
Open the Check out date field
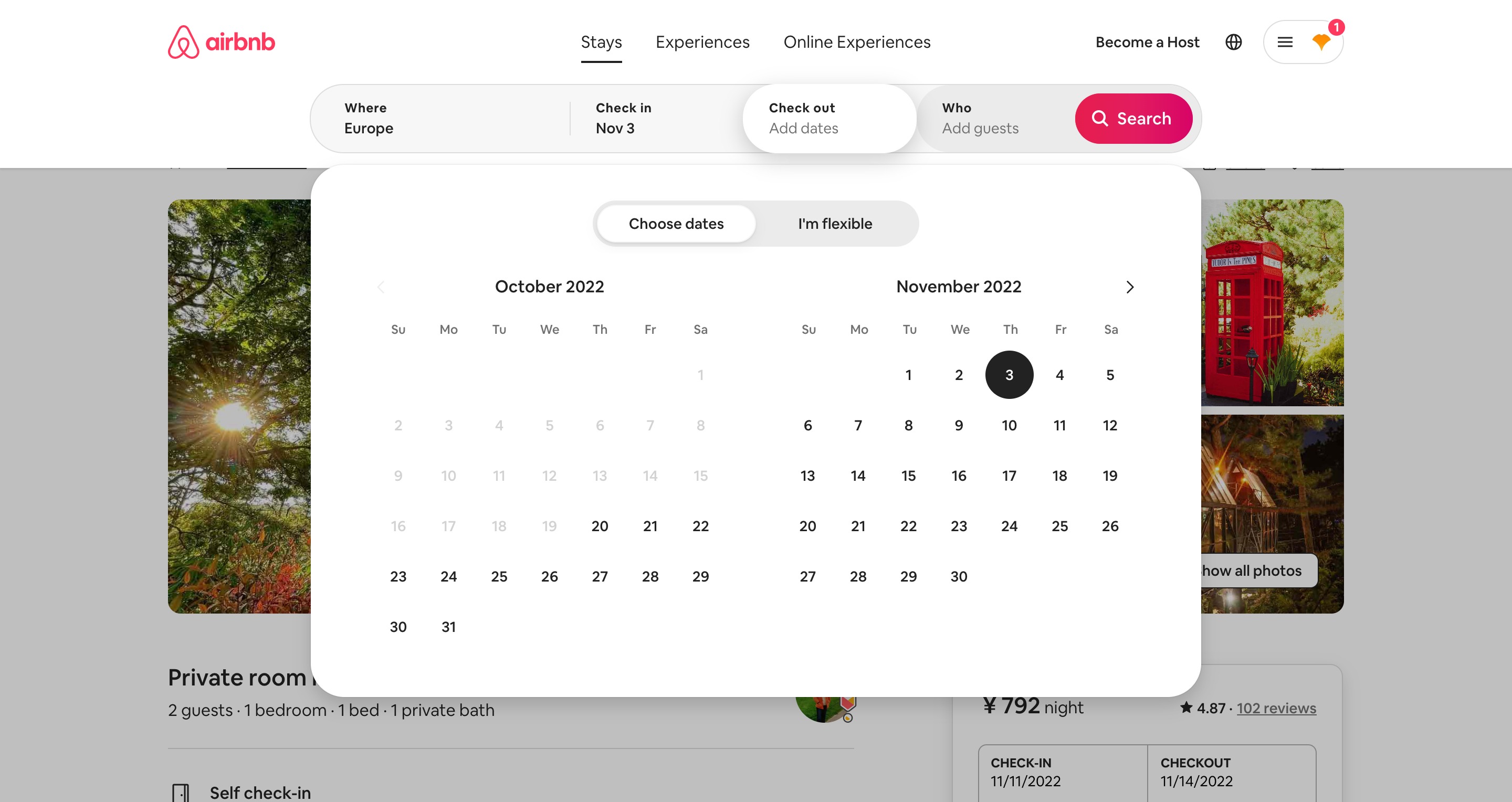(x=829, y=119)
